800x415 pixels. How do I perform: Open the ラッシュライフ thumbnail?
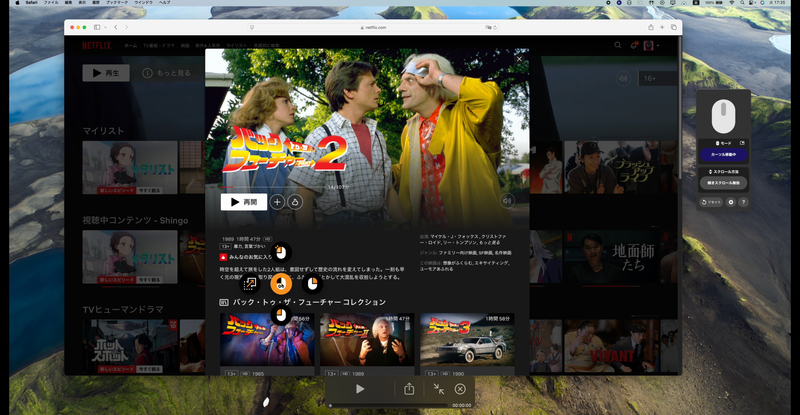pos(611,167)
